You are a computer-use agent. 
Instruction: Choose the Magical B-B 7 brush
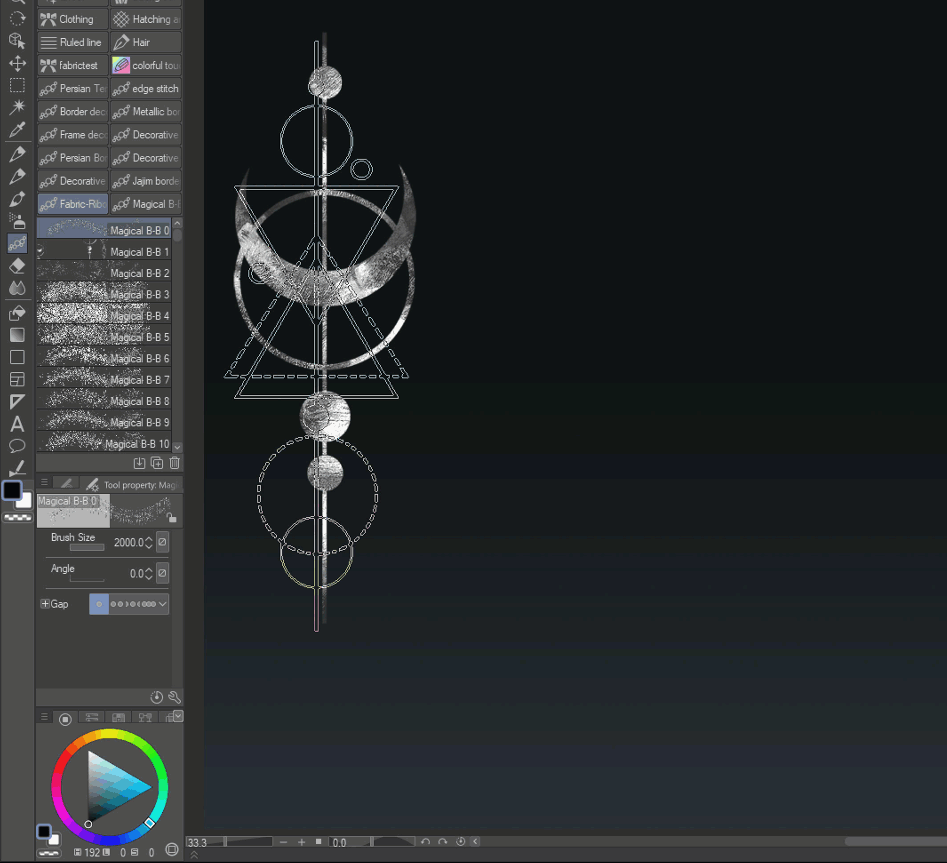(x=104, y=380)
